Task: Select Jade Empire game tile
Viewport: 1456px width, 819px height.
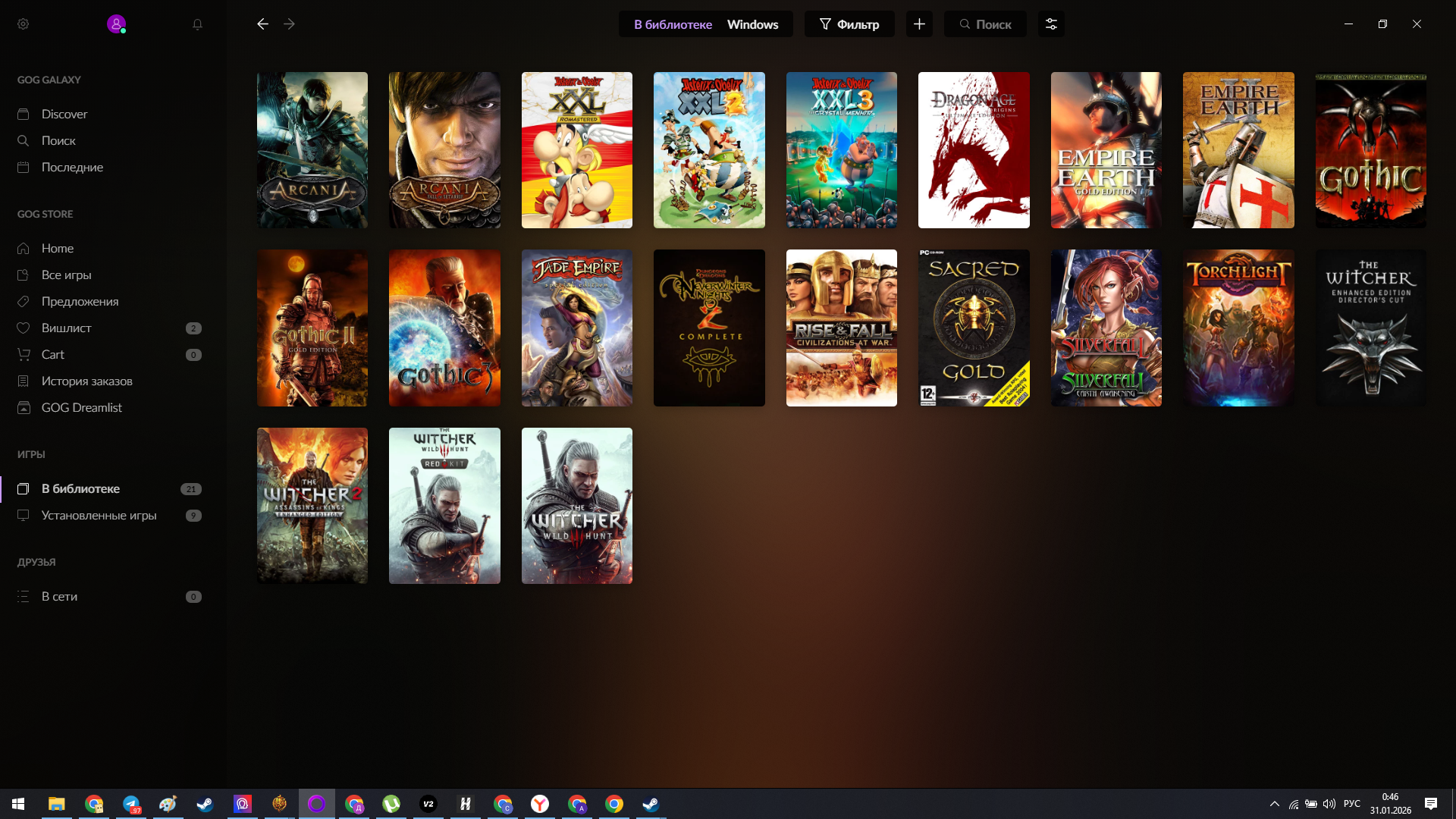Action: point(576,328)
